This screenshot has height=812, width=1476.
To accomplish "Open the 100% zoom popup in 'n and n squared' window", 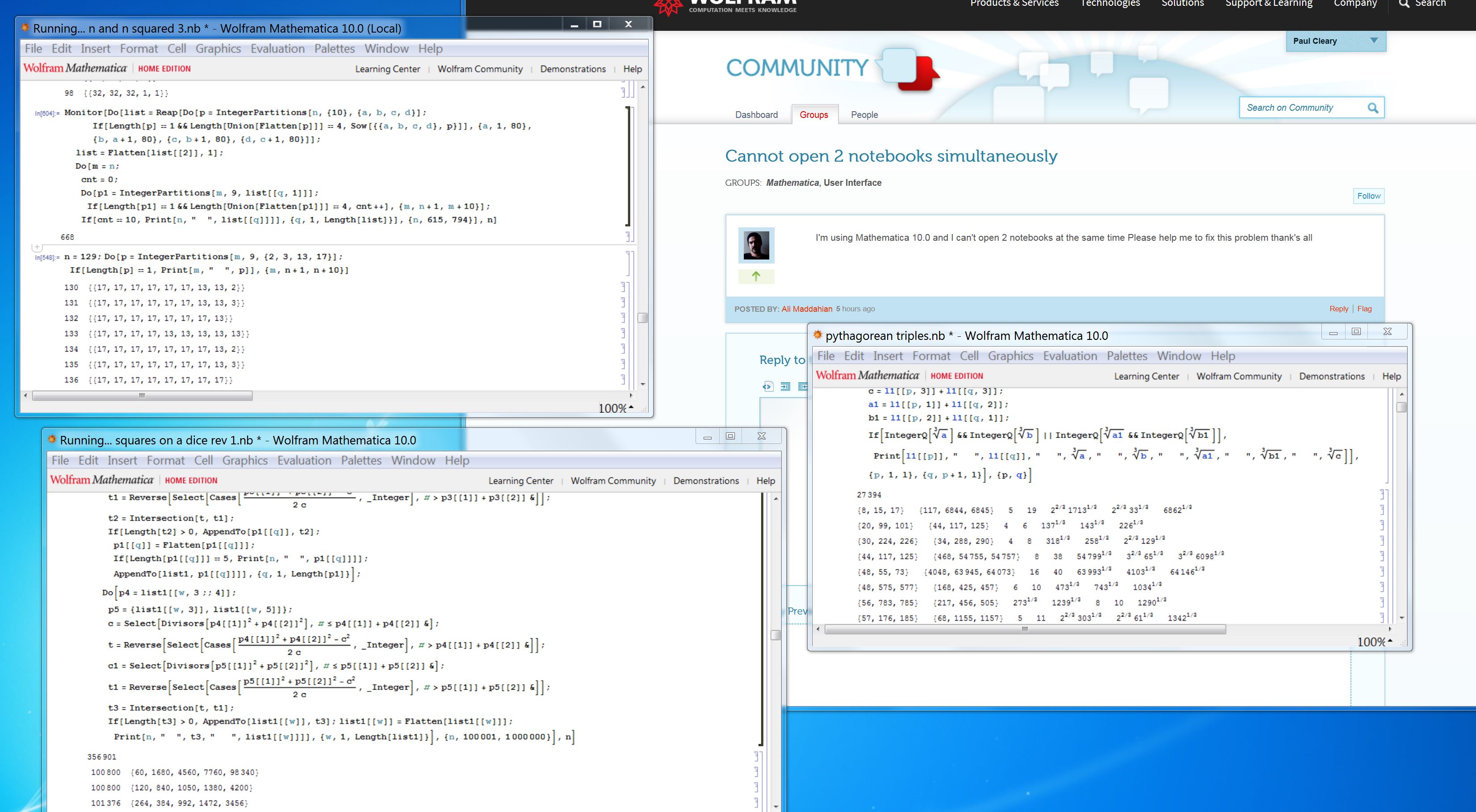I will pyautogui.click(x=616, y=408).
